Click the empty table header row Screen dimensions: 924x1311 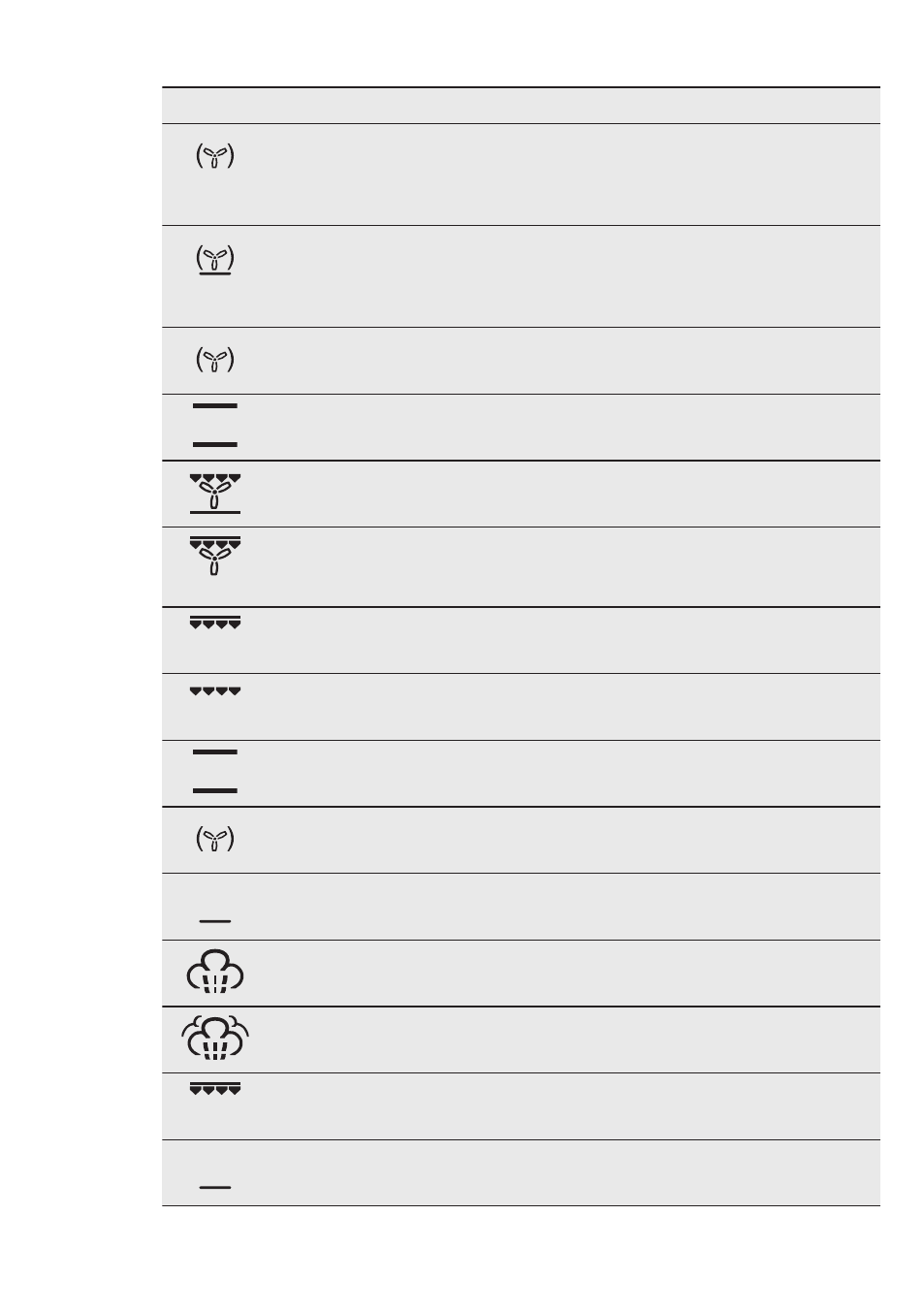click(521, 106)
